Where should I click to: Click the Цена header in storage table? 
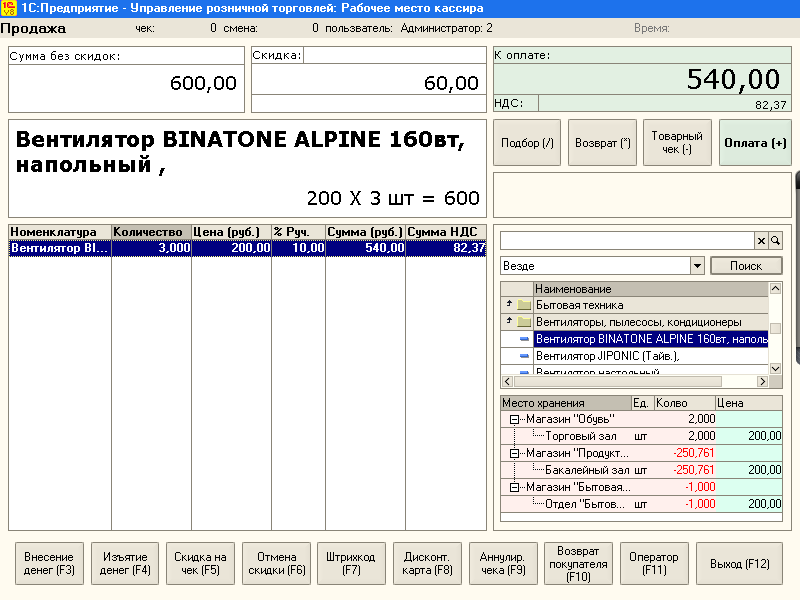(x=748, y=403)
